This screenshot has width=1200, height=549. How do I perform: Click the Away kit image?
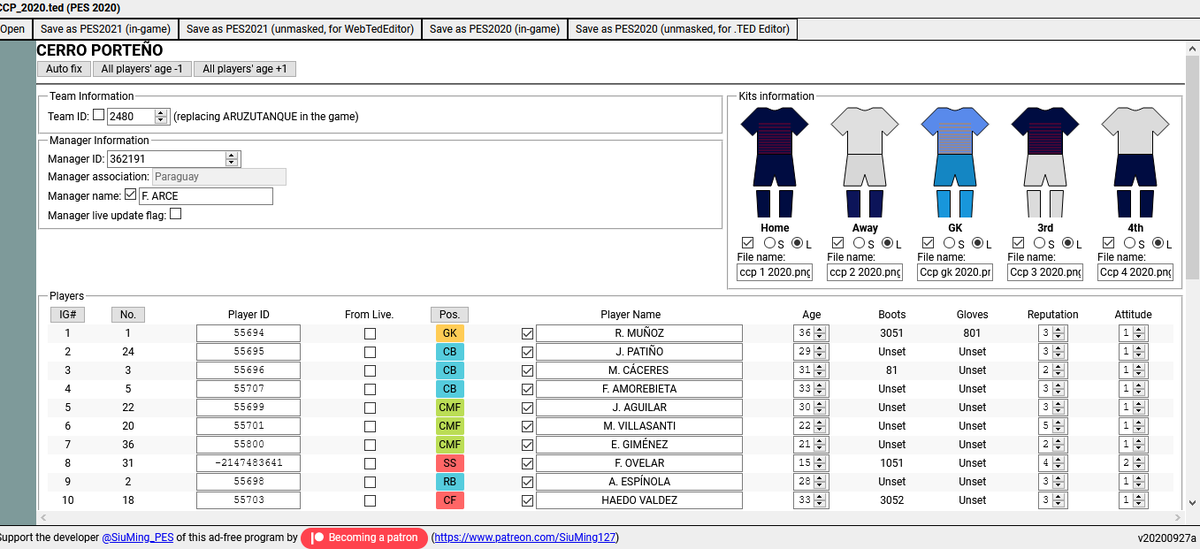[x=865, y=162]
